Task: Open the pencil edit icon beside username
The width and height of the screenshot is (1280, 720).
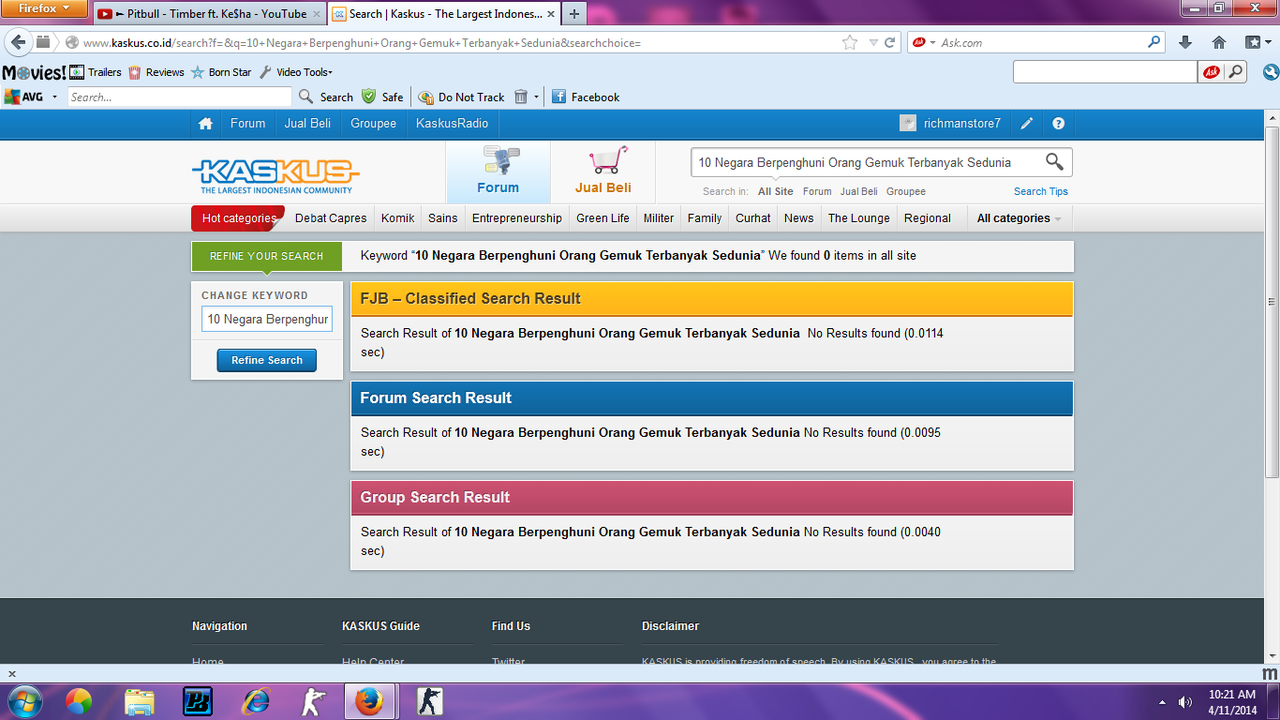Action: [1027, 123]
